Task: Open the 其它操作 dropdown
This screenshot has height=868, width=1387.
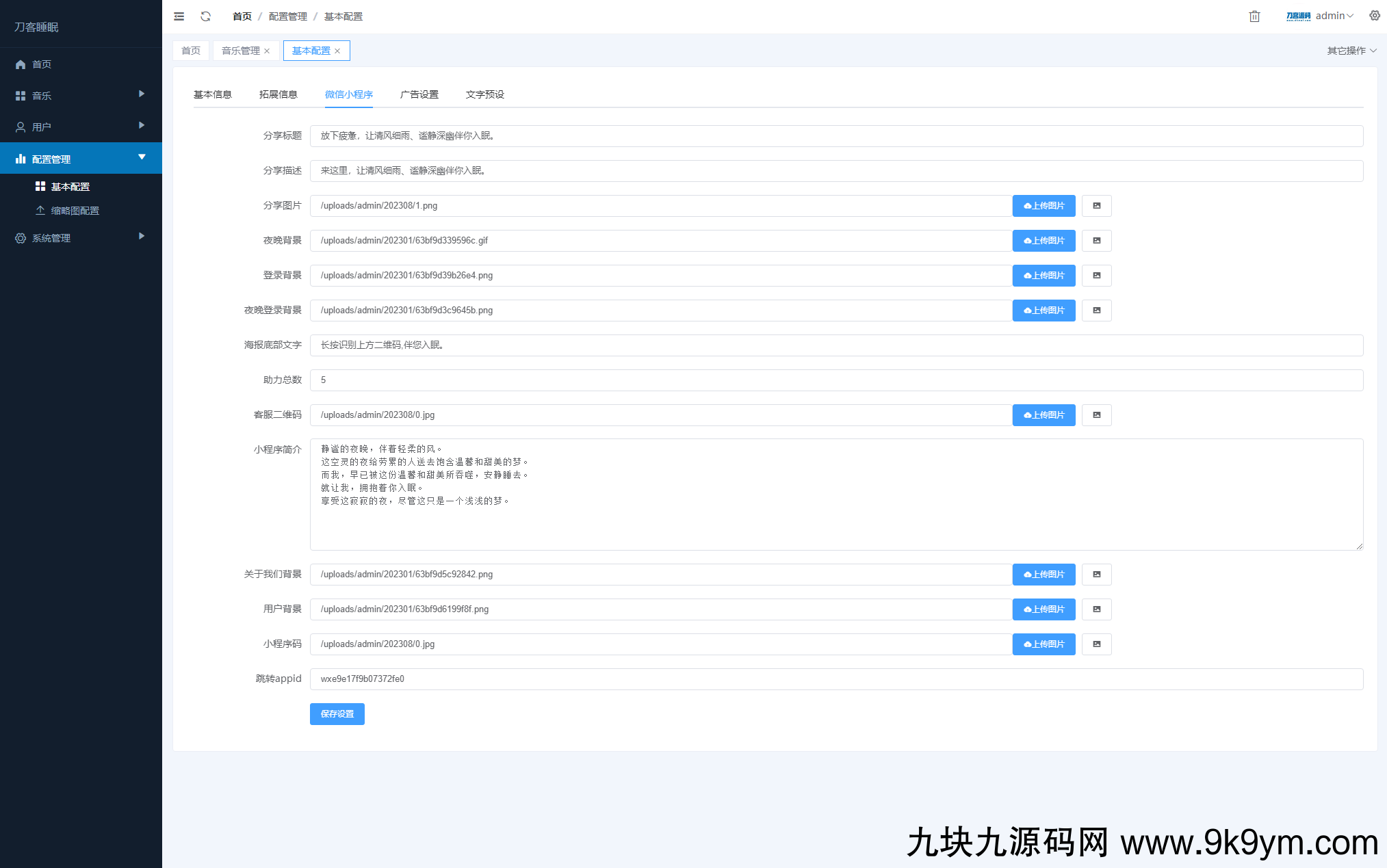Action: pos(1351,50)
